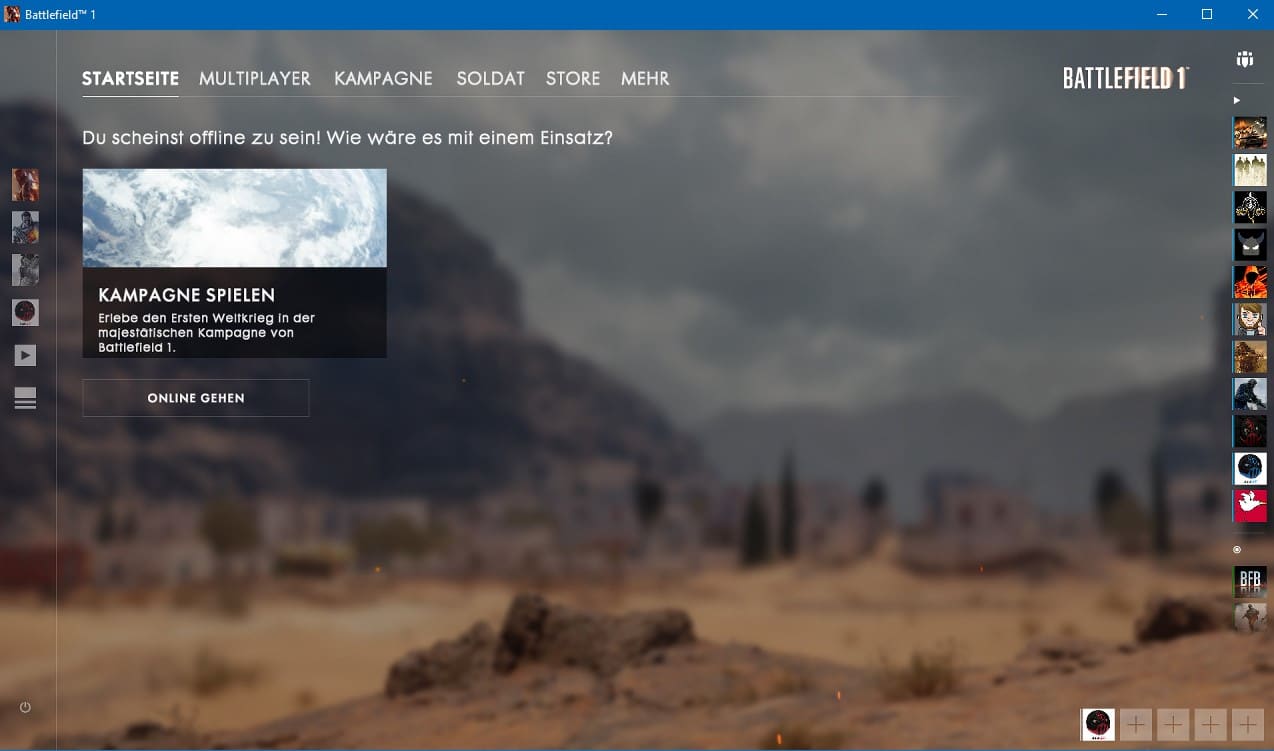Click the white bird on red avatar
Screen dimensions: 1274x751
coord(1250,505)
